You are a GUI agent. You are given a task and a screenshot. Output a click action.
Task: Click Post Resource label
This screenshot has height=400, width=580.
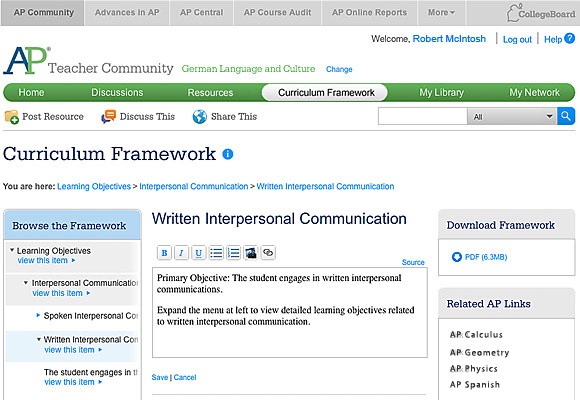click(x=53, y=117)
